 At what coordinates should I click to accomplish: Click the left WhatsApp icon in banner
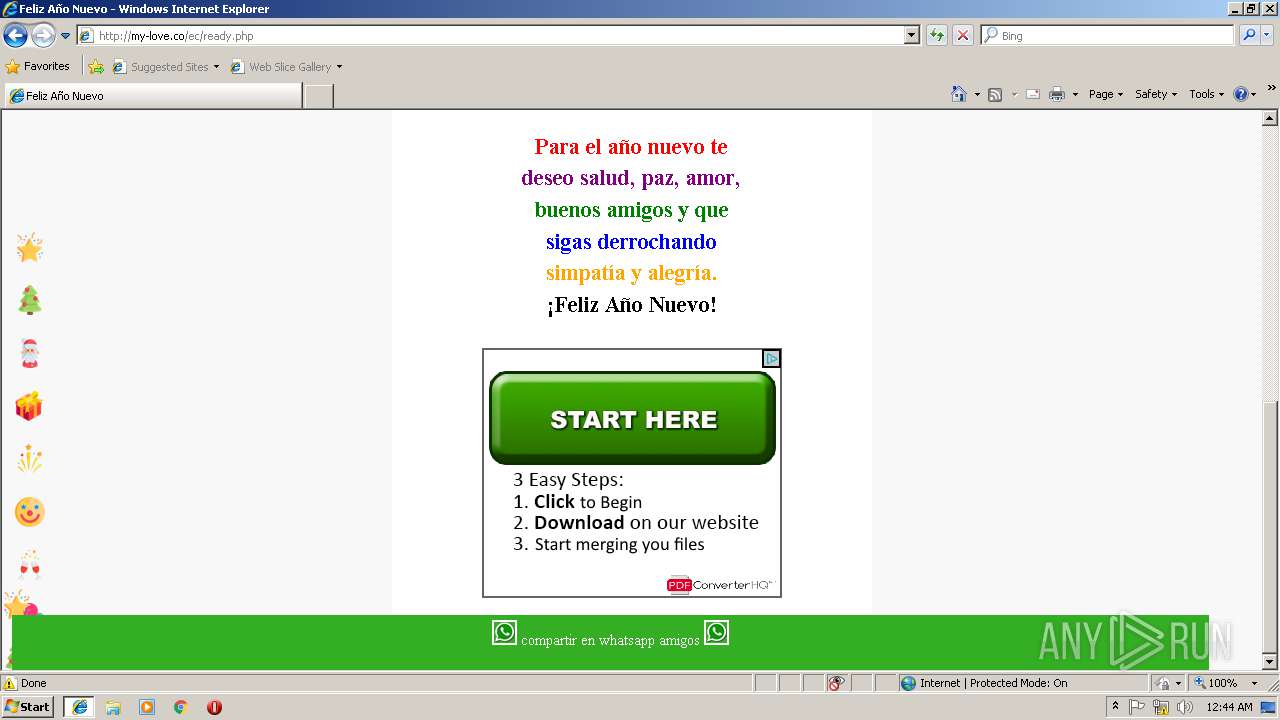click(x=504, y=632)
